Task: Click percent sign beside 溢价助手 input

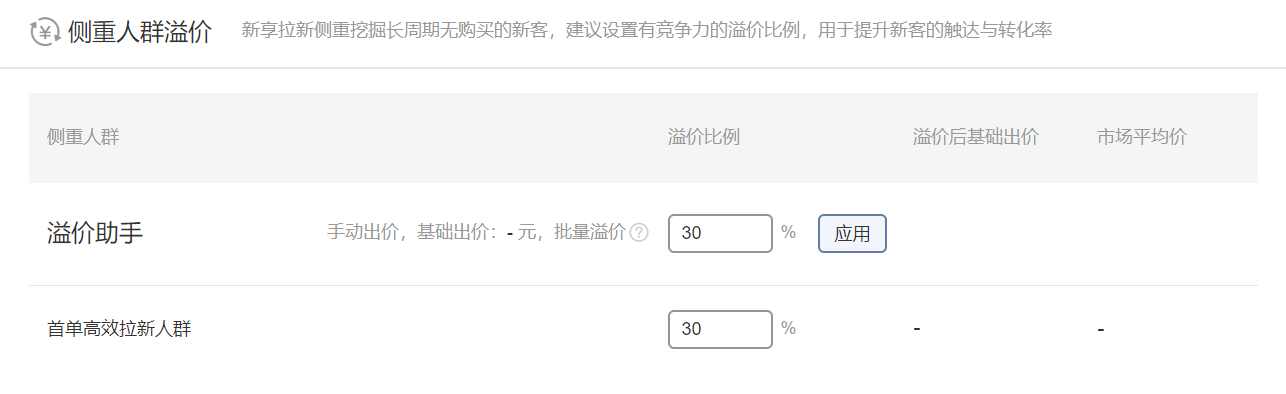Action: click(788, 232)
